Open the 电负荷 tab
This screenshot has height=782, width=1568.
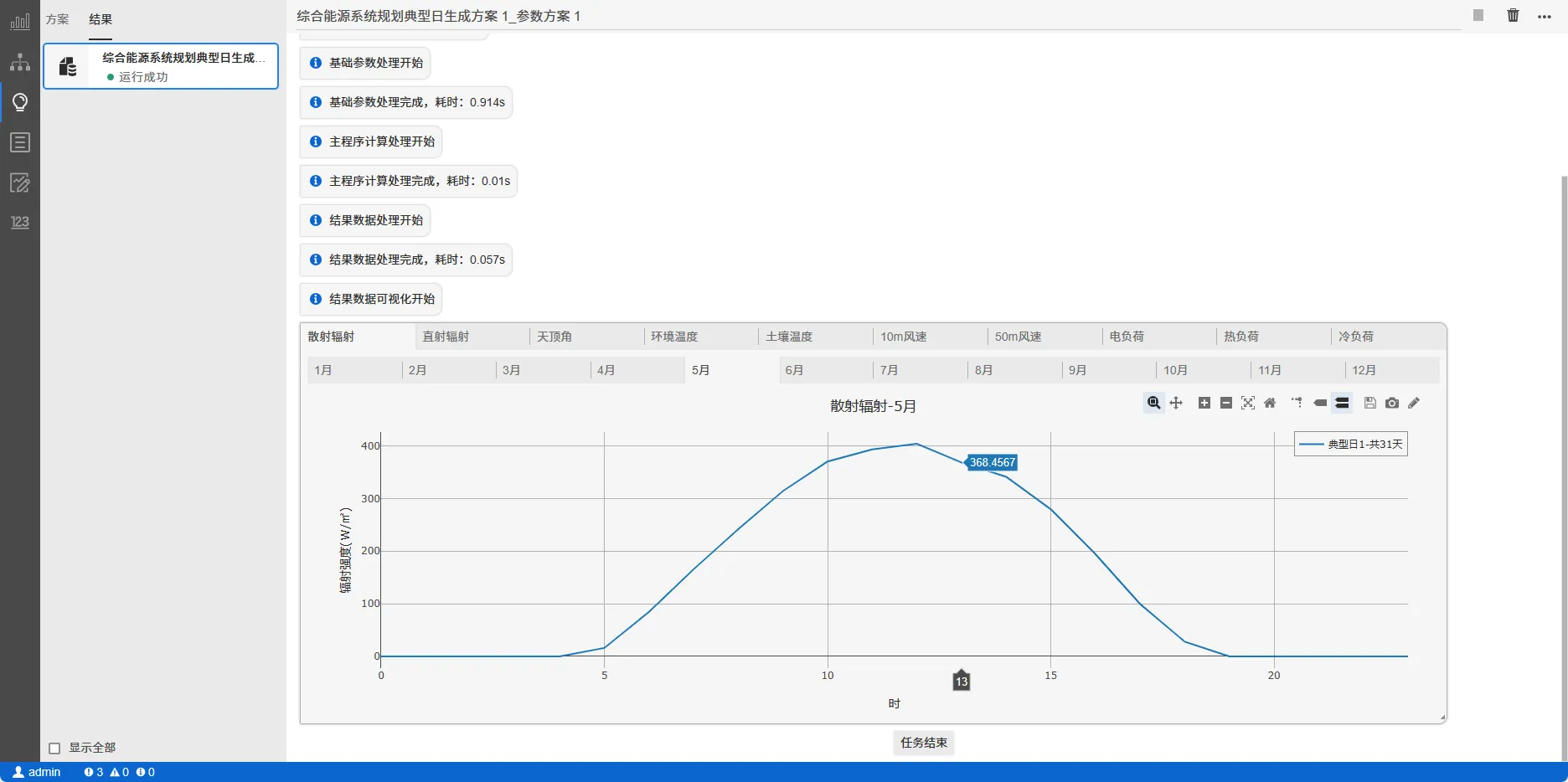coord(1160,337)
